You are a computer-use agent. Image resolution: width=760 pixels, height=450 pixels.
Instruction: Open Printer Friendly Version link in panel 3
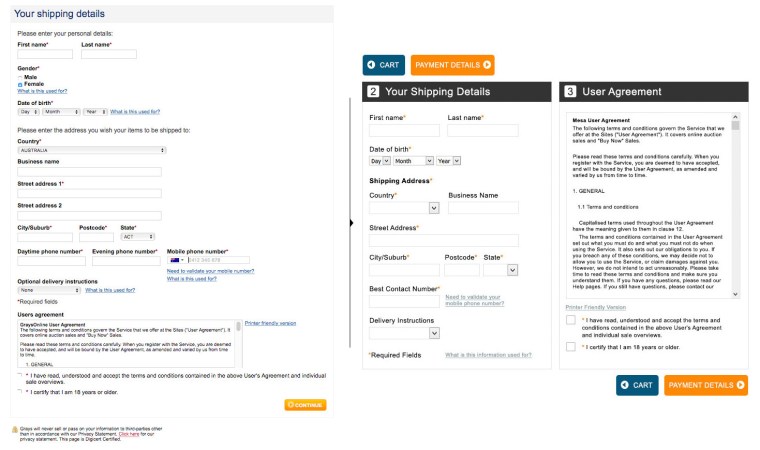tap(595, 306)
